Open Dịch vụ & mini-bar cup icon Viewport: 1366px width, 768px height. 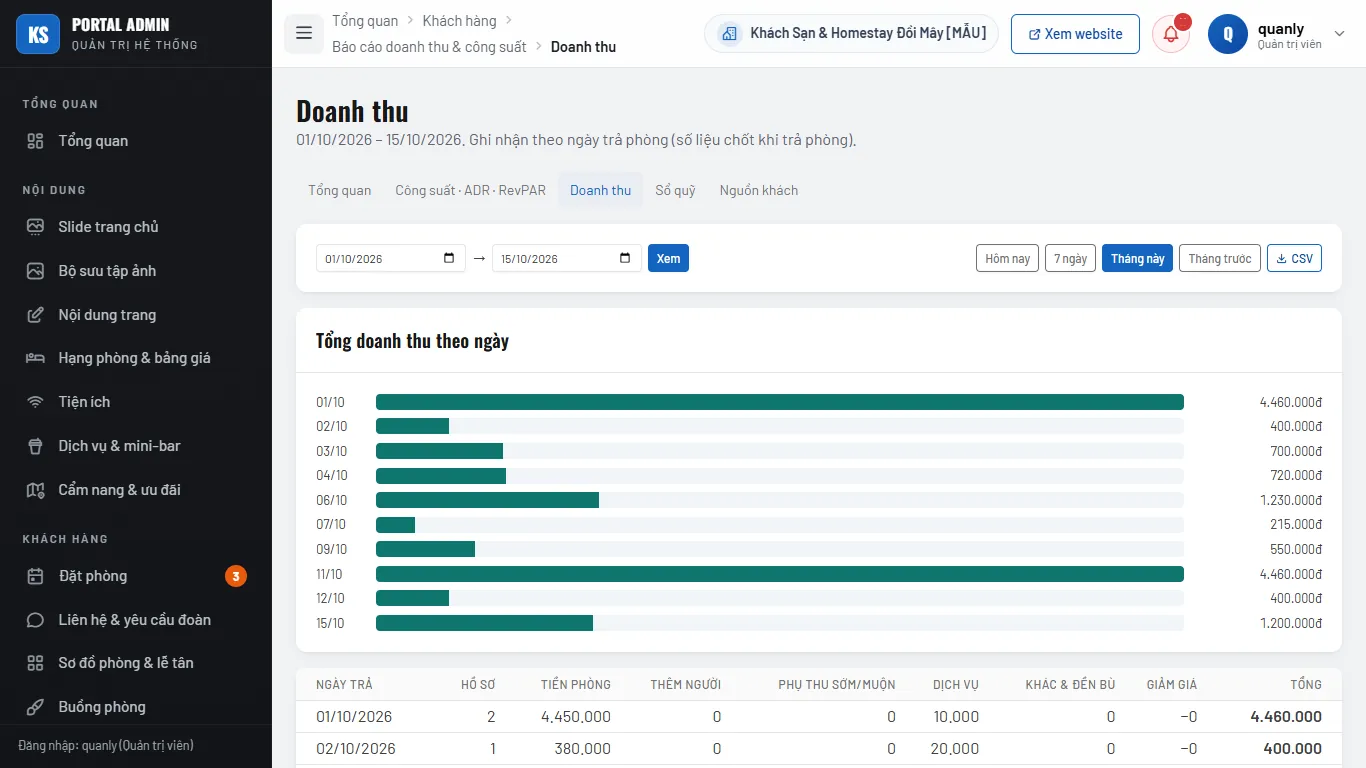35,446
